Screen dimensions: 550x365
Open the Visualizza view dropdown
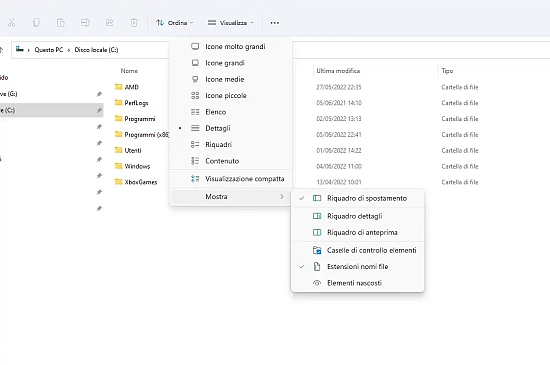click(x=230, y=23)
